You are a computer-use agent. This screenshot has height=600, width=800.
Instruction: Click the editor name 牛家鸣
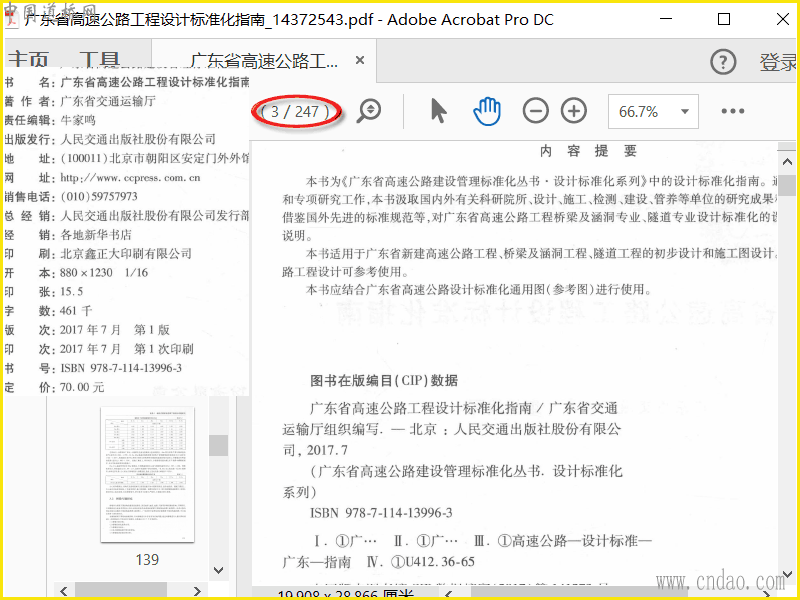point(78,120)
